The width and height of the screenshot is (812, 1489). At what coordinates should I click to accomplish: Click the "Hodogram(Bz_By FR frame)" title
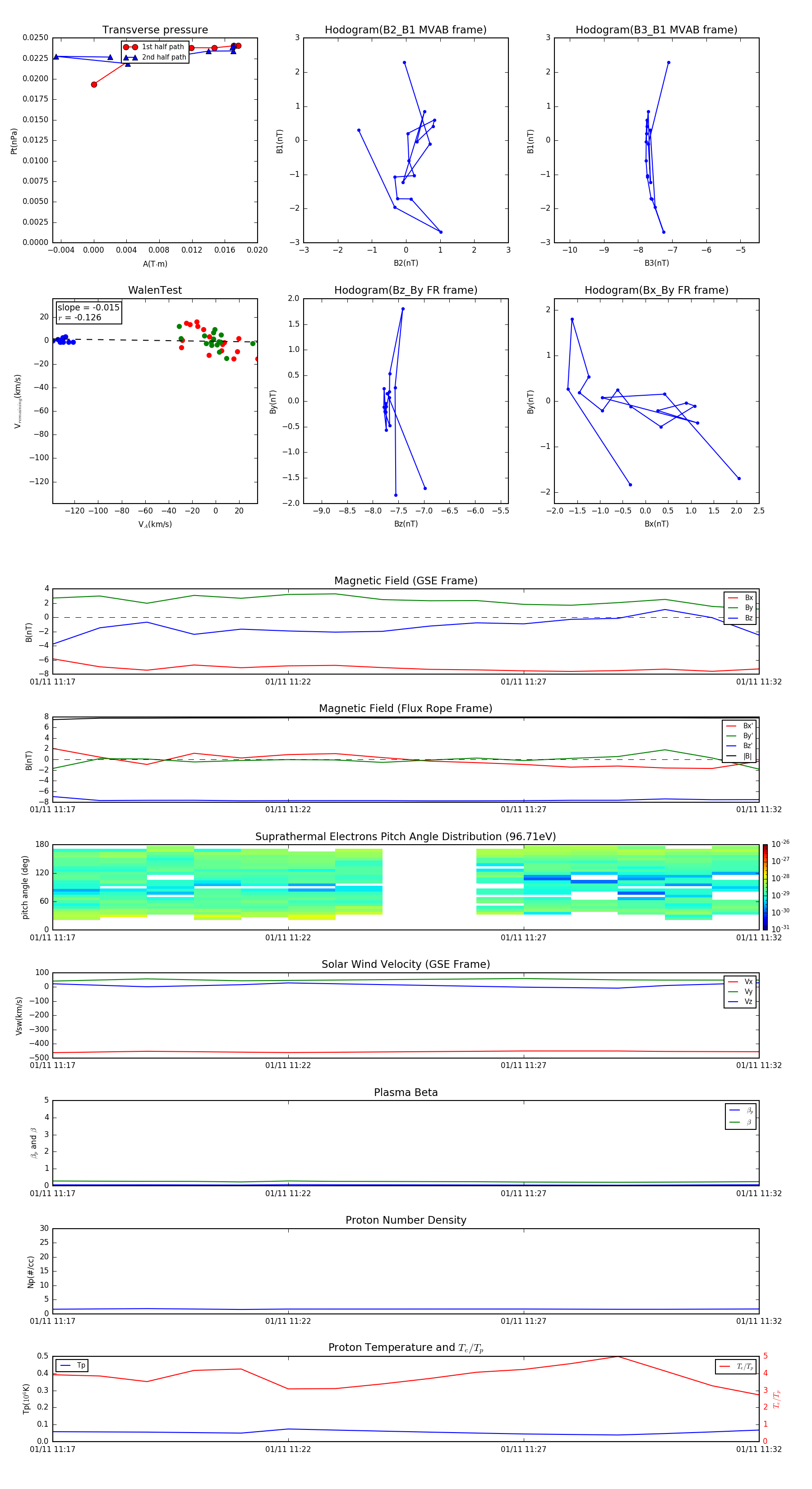click(406, 290)
